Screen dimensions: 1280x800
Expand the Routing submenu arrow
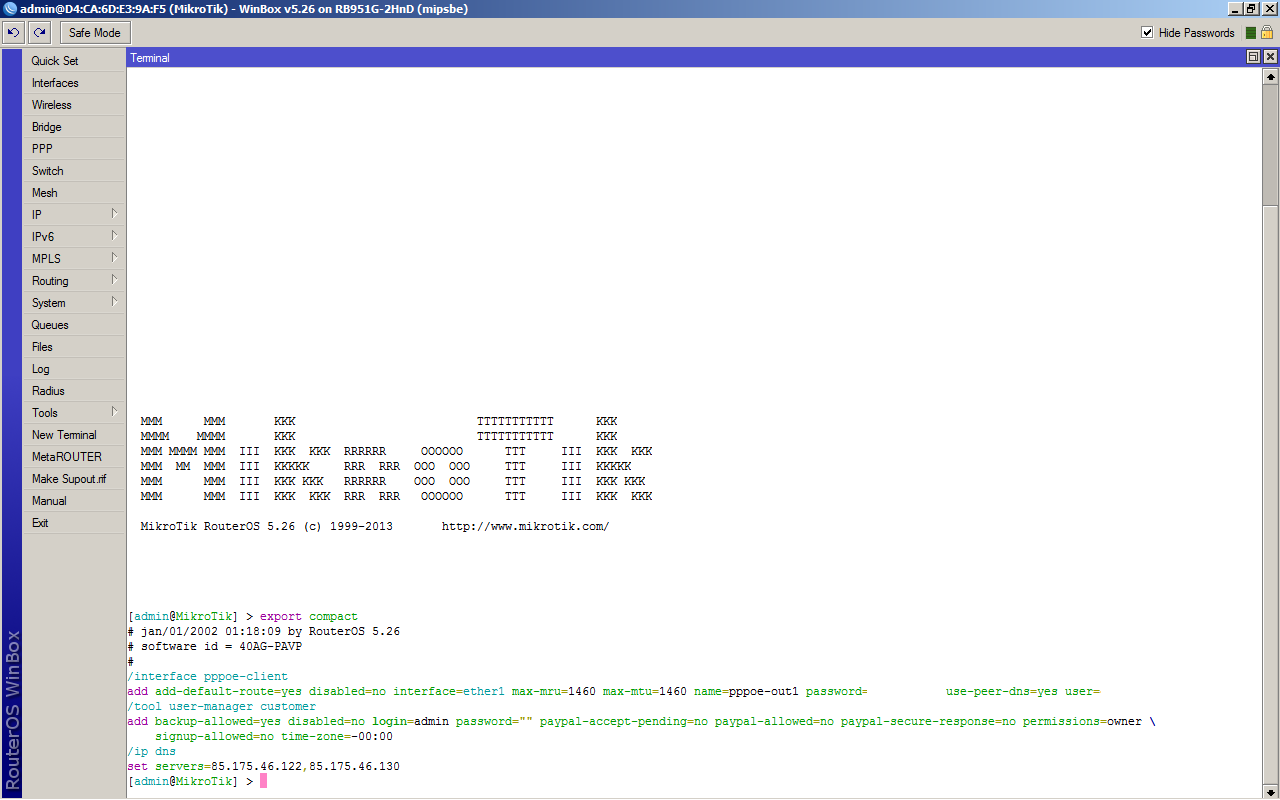[x=115, y=280]
